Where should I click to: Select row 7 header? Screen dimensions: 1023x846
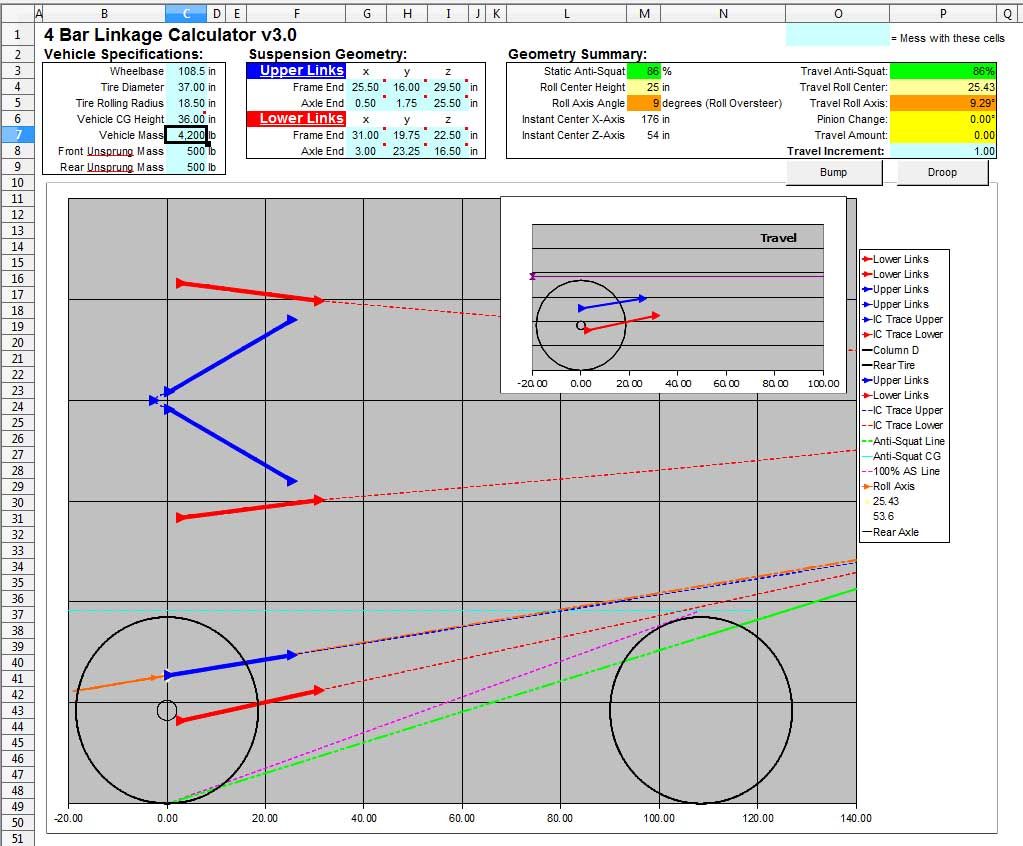pos(18,135)
